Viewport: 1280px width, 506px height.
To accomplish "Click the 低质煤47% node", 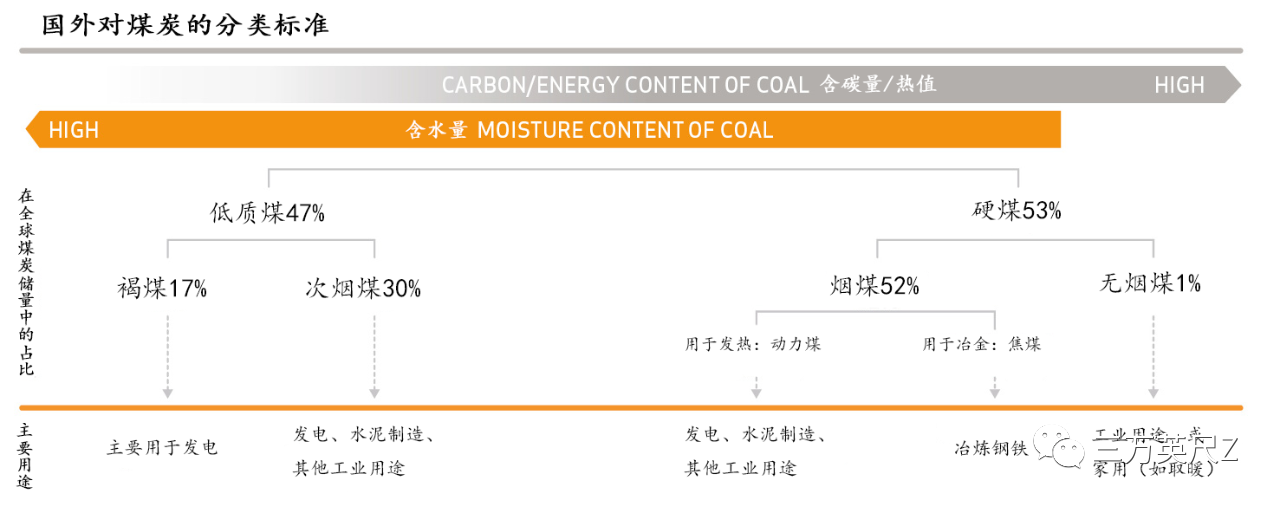I will point(267,212).
